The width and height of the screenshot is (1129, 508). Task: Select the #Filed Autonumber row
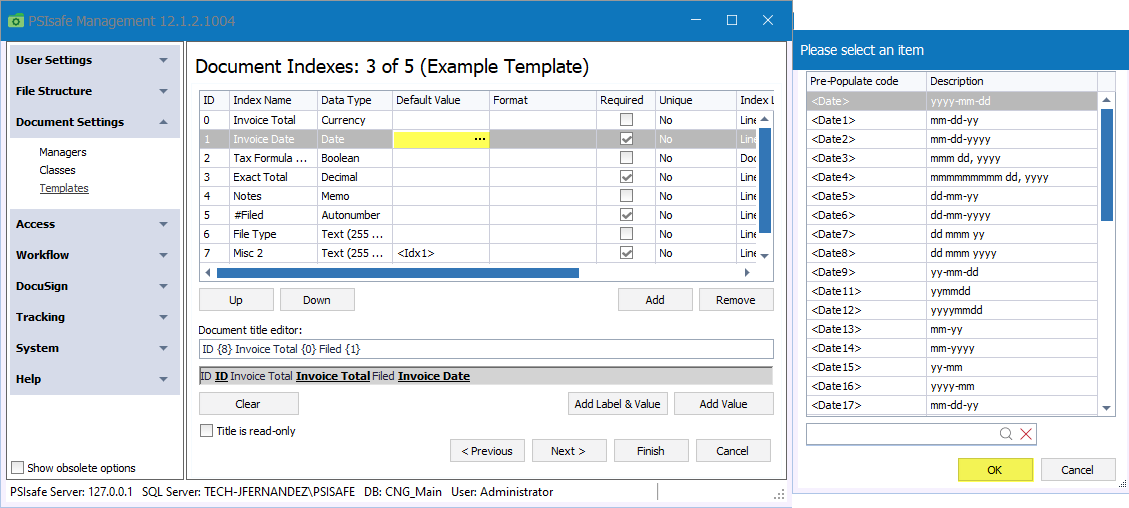coord(479,215)
